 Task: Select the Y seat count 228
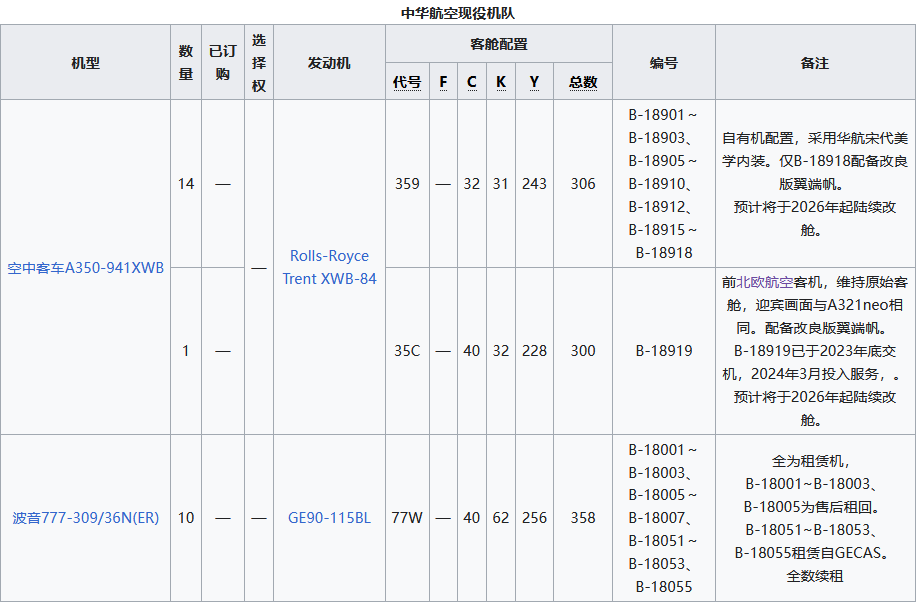coord(535,351)
